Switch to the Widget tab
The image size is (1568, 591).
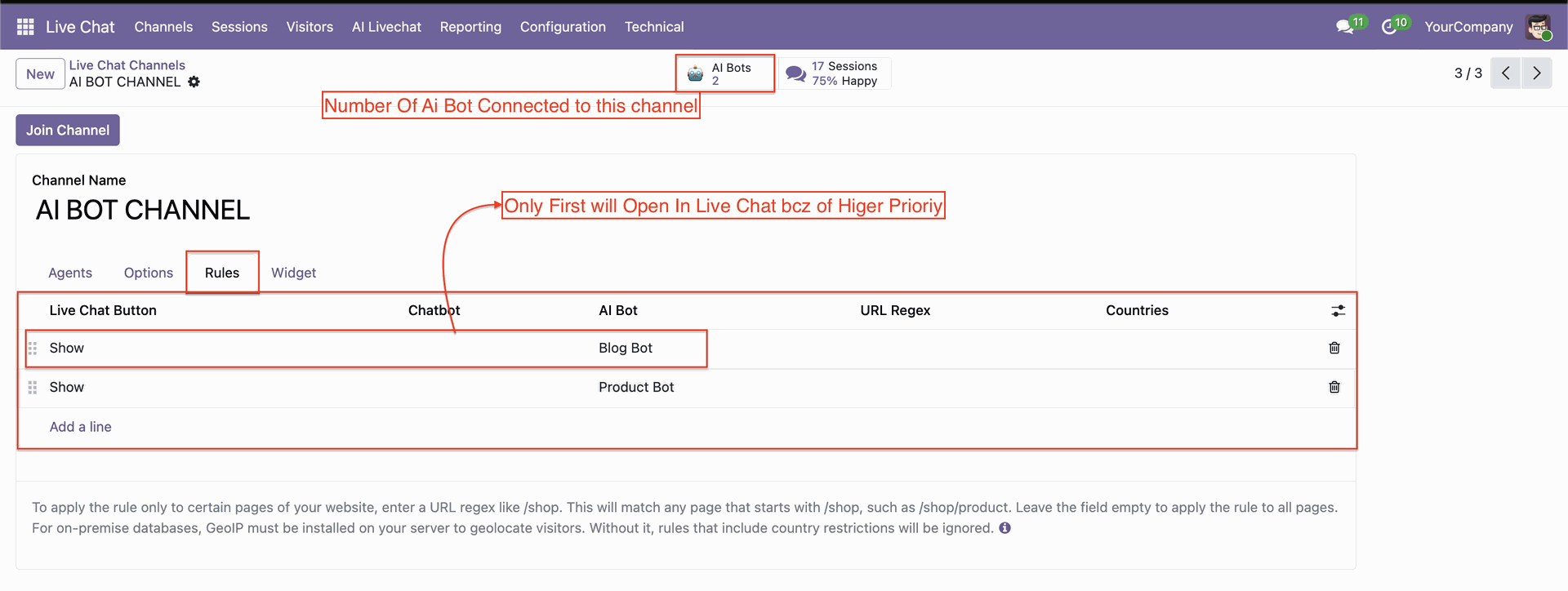(x=293, y=273)
